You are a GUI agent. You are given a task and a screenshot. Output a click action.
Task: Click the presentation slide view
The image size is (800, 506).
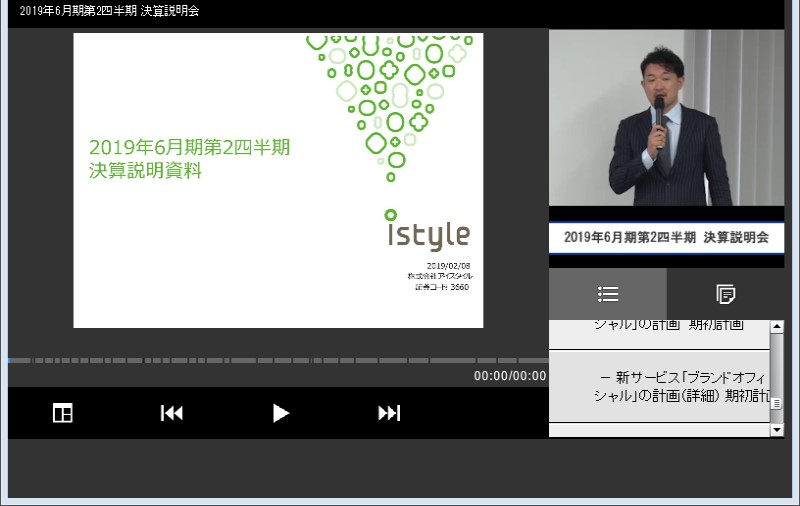(278, 181)
